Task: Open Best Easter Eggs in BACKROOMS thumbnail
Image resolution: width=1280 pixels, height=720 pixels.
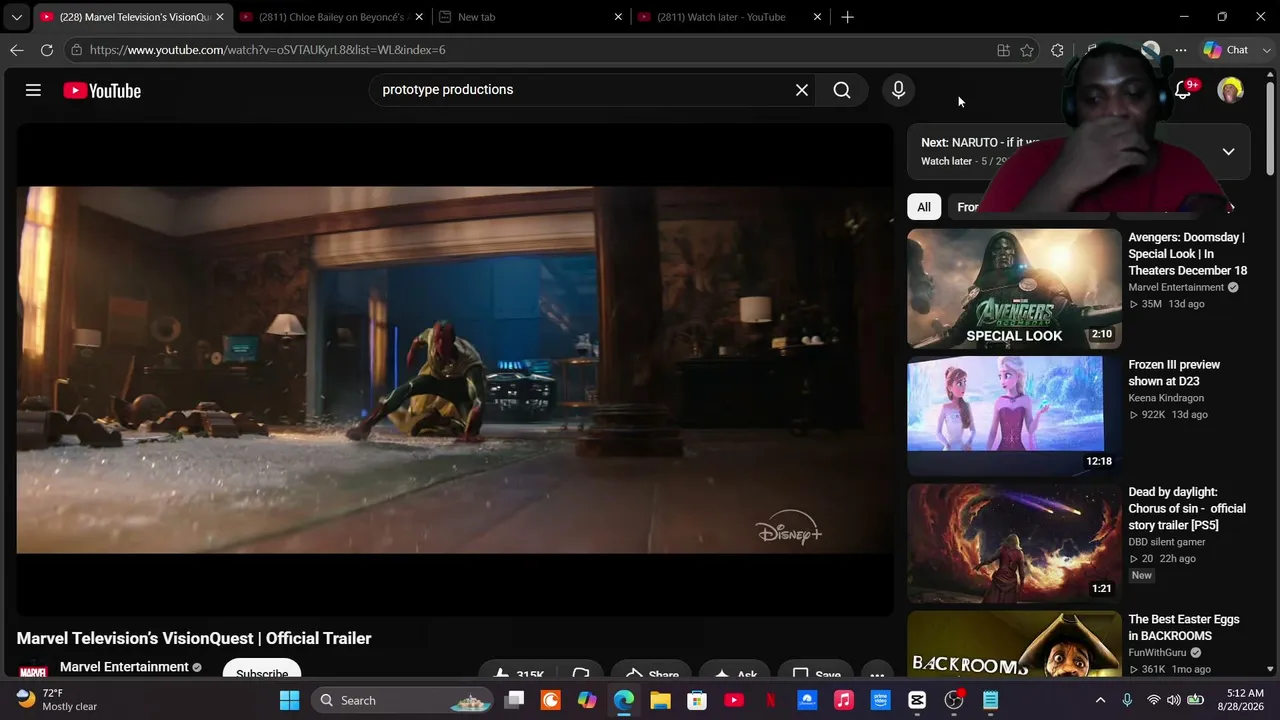Action: [x=1014, y=645]
